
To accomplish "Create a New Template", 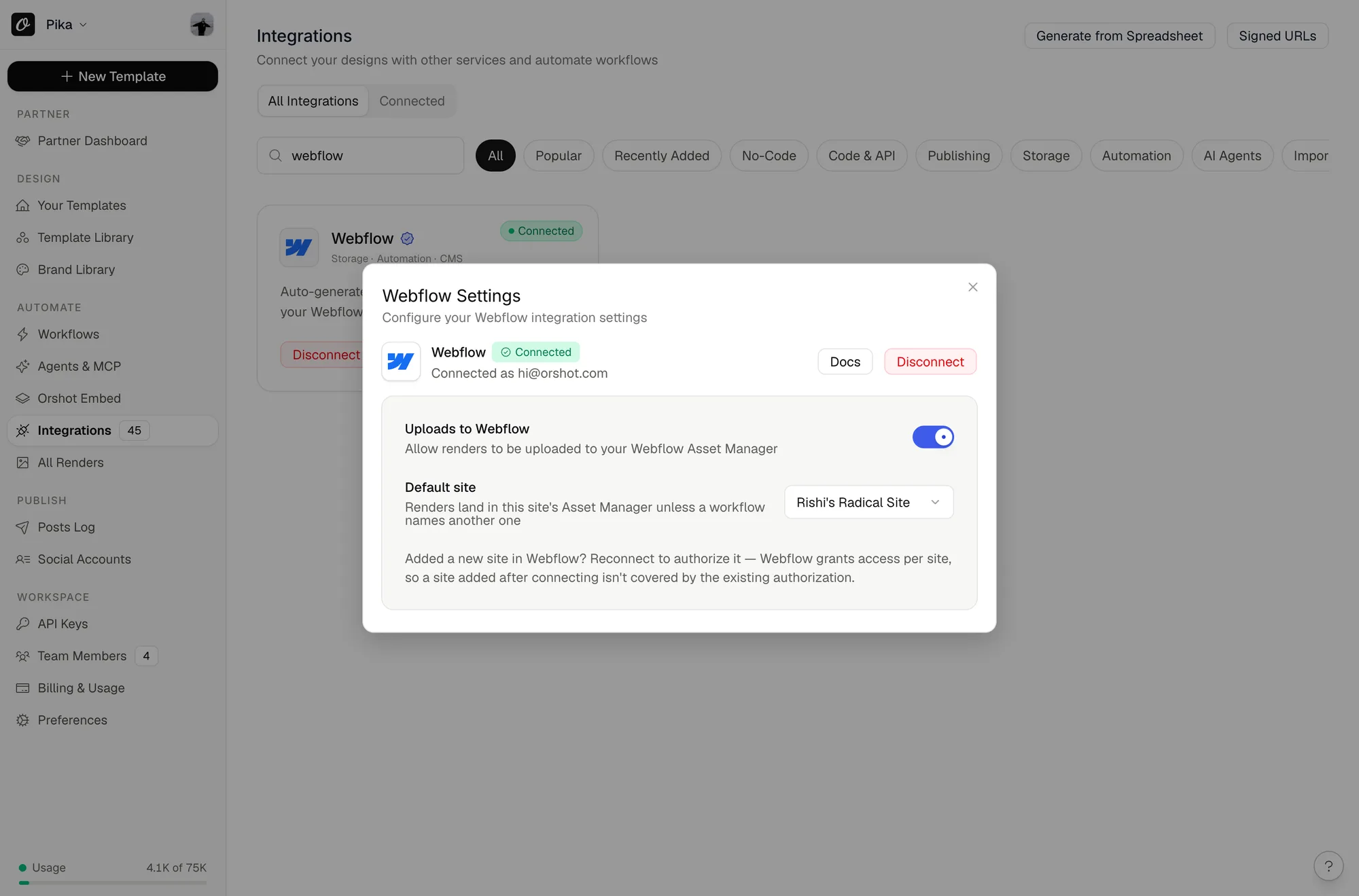I will [113, 76].
